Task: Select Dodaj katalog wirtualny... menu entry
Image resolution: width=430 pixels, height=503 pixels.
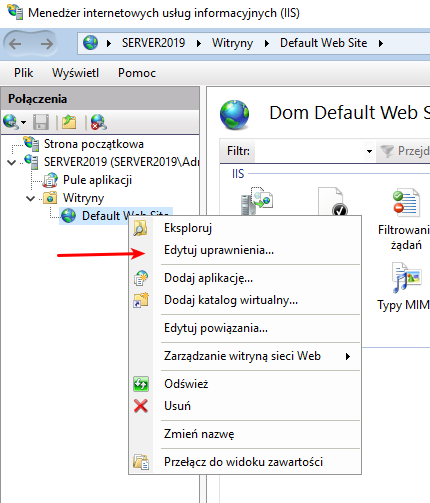Action: pos(231,300)
